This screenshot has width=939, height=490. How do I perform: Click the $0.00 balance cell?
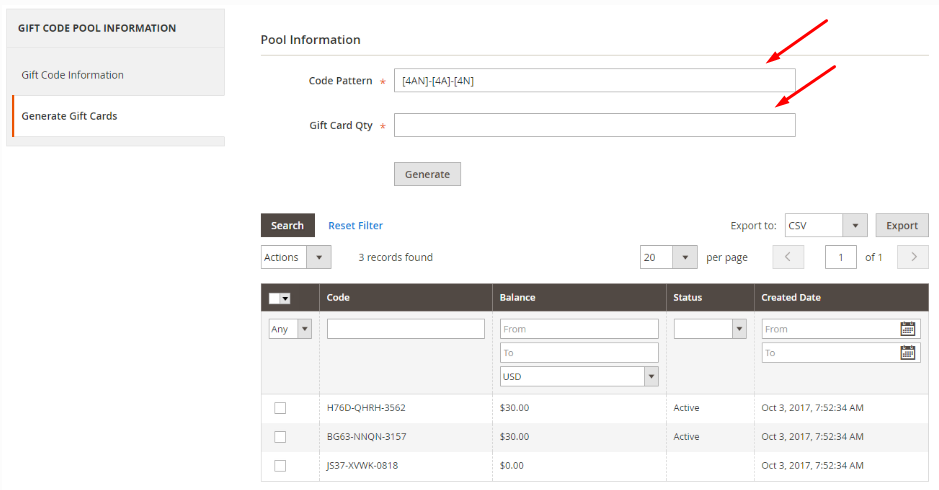(511, 465)
